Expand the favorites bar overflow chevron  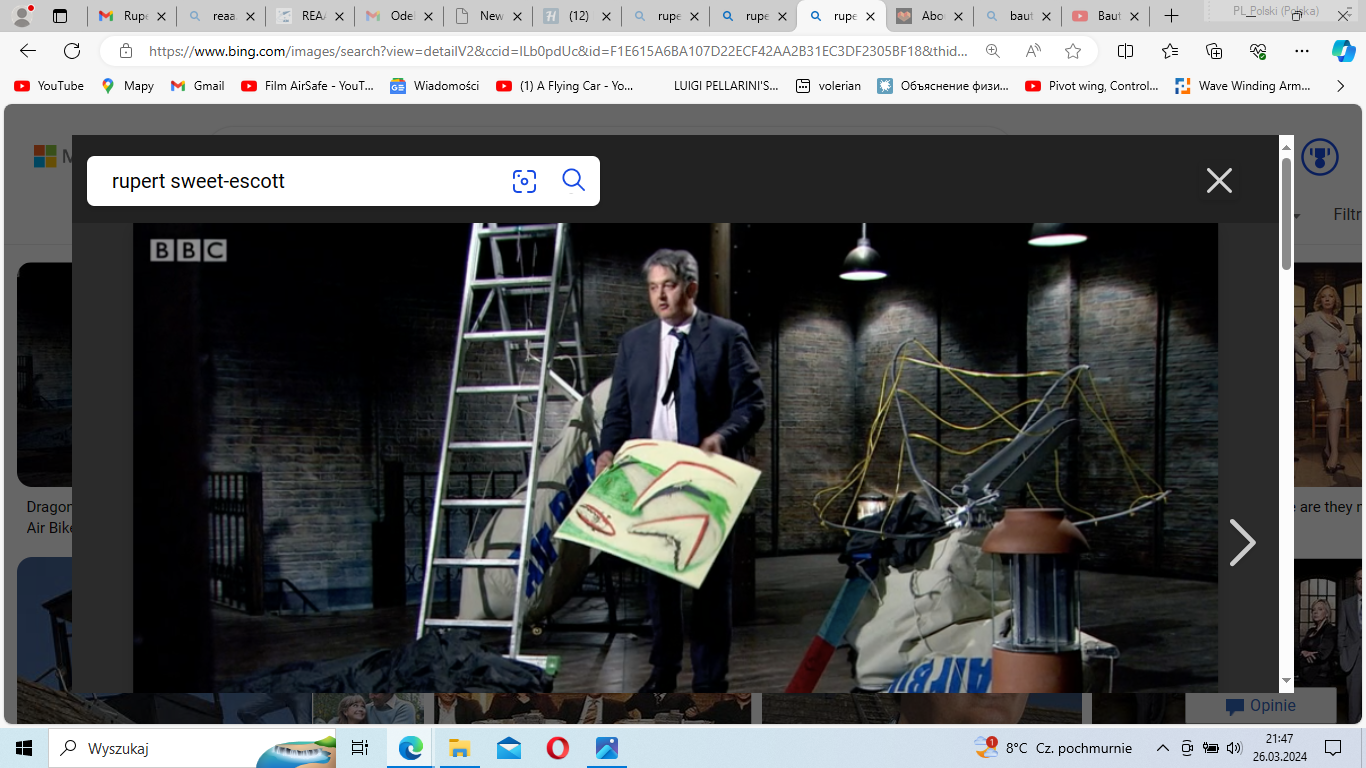(1340, 86)
